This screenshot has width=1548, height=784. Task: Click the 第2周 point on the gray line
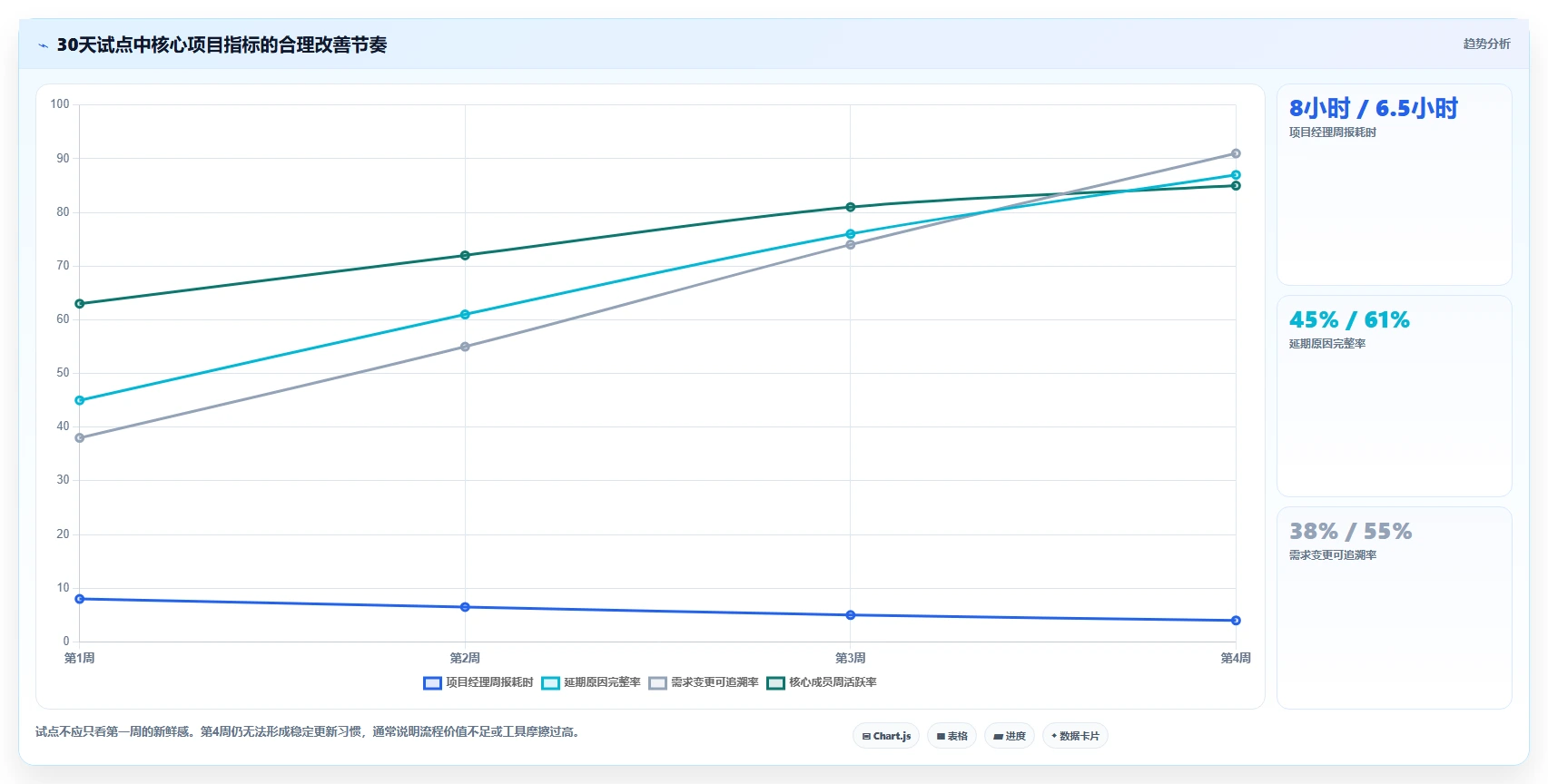point(465,347)
